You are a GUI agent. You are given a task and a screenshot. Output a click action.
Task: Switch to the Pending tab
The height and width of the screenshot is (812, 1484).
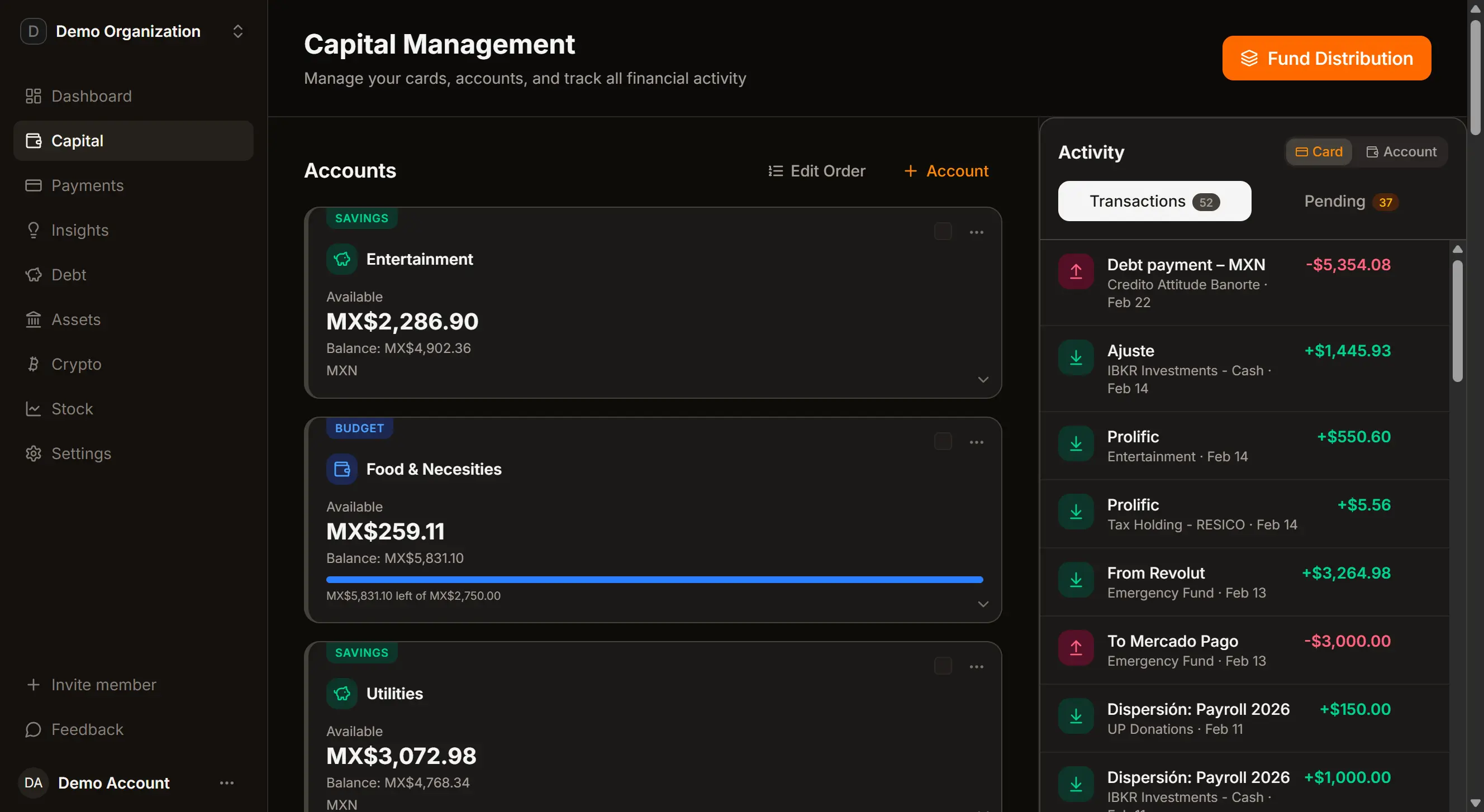pyautogui.click(x=1352, y=201)
